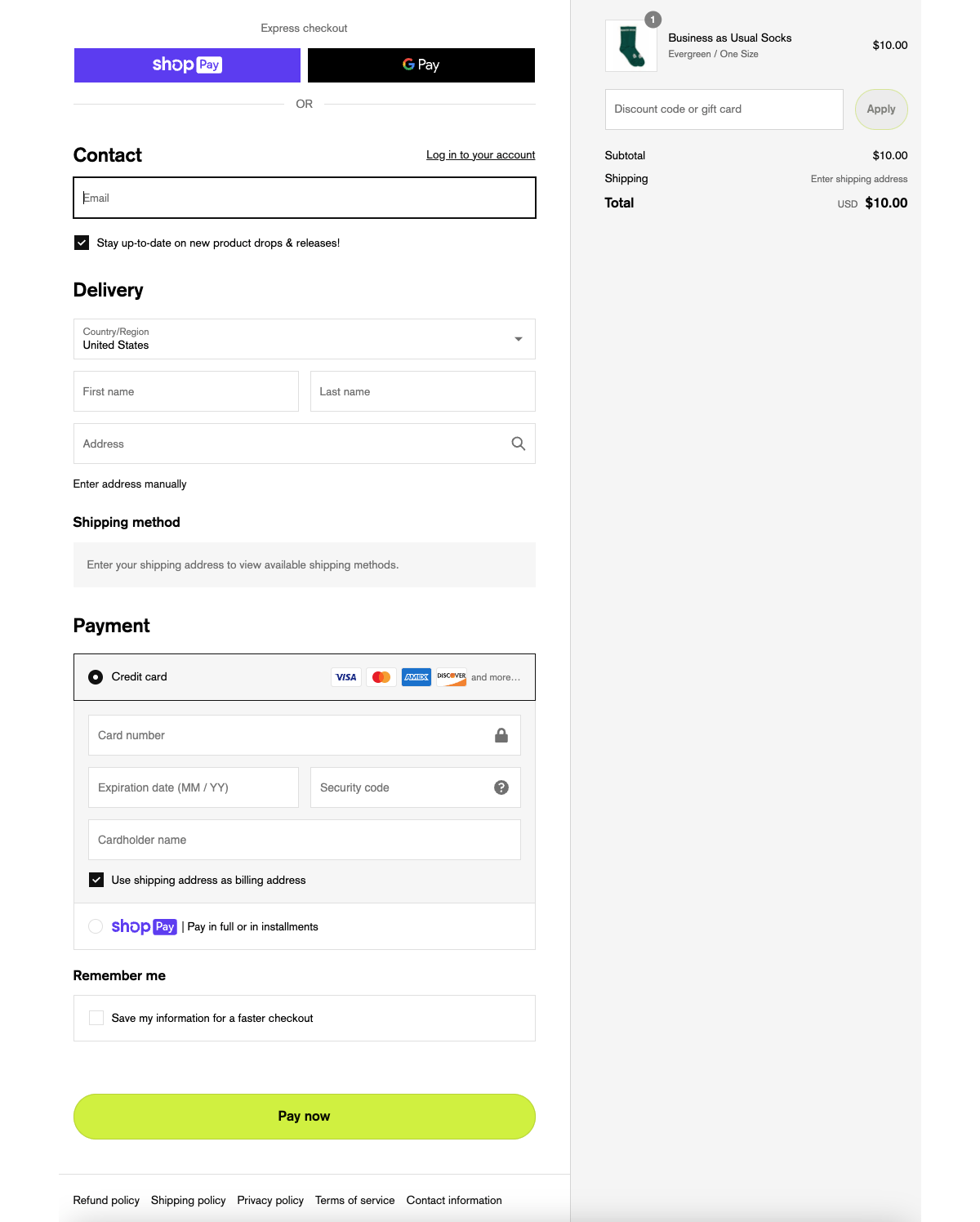Screen dimensions: 980x1222
Task: Click the Business as Usual Socks thumbnail
Action: coord(630,47)
